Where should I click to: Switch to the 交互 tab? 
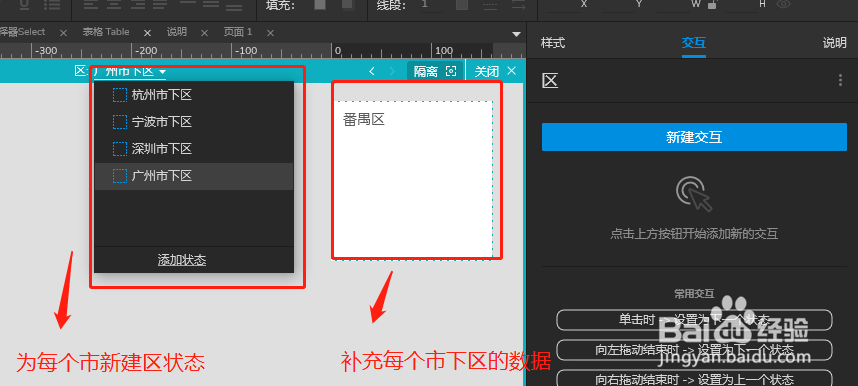[x=693, y=43]
